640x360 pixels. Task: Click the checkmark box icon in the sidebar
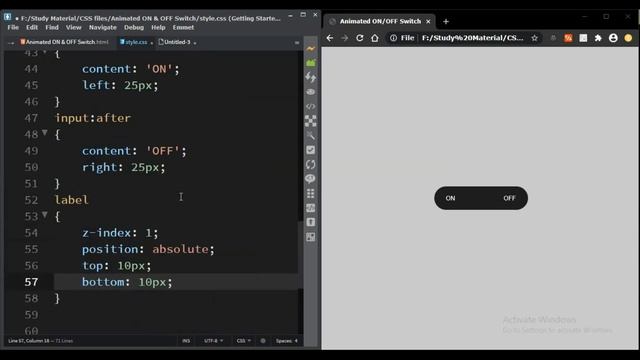click(x=311, y=150)
